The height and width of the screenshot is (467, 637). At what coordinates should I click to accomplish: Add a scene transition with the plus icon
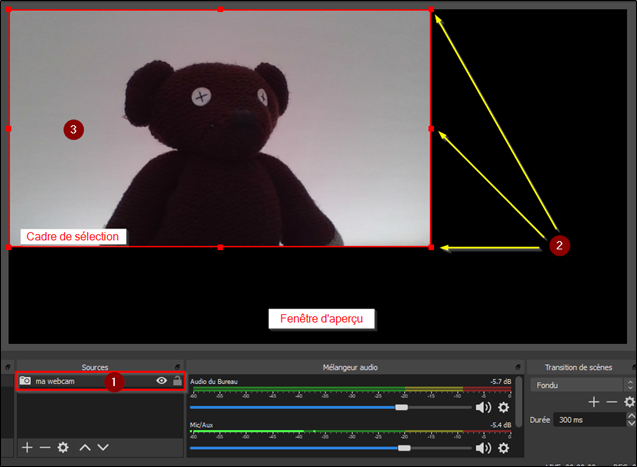pos(593,401)
